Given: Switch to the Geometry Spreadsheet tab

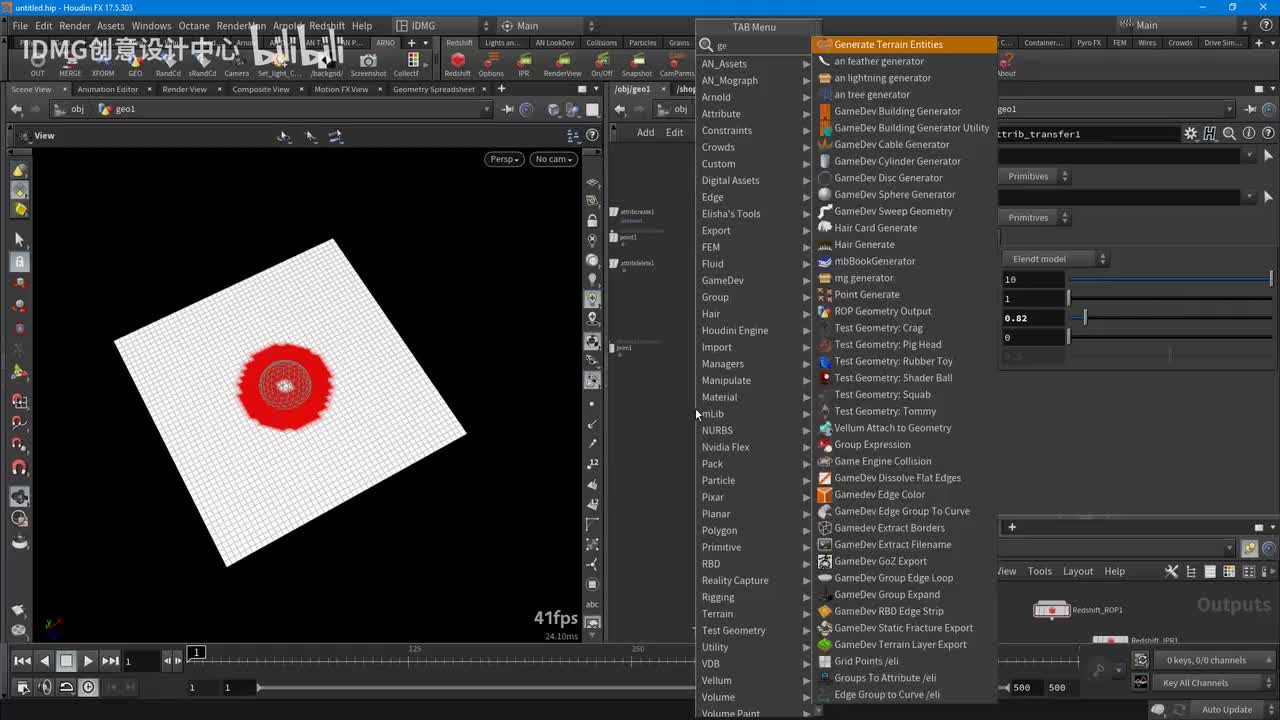Looking at the screenshot, I should pyautogui.click(x=434, y=89).
